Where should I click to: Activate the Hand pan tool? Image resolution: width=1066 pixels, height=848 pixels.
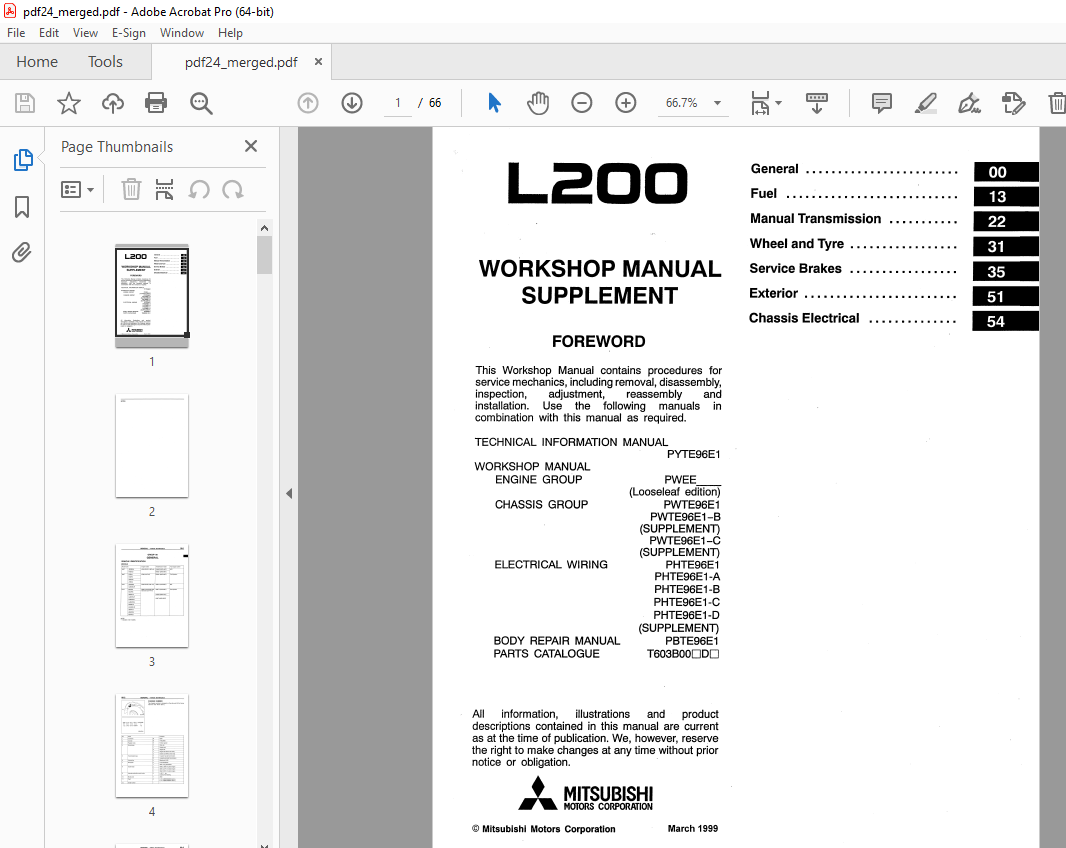click(538, 103)
